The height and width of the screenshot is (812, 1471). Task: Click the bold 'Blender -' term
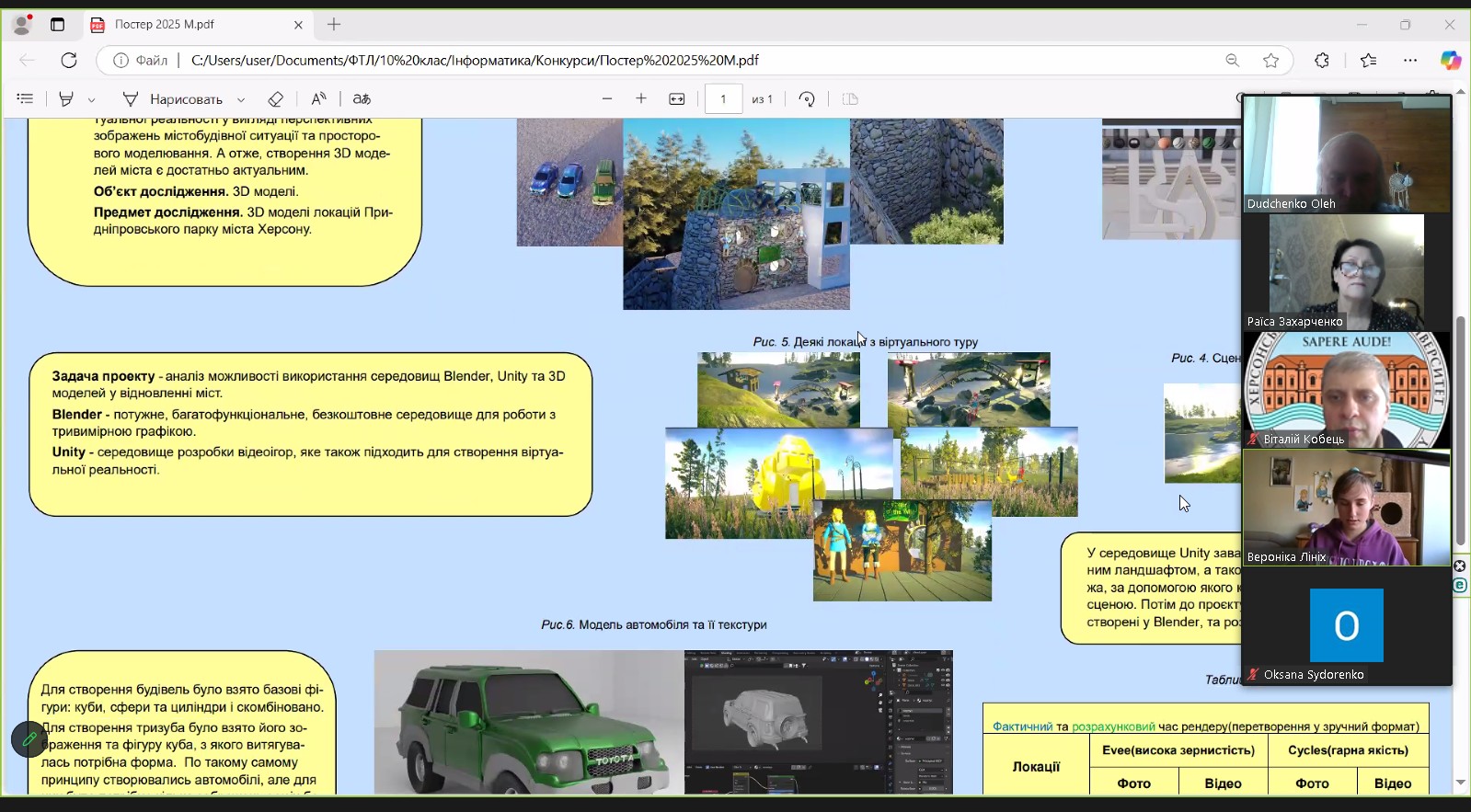point(81,415)
